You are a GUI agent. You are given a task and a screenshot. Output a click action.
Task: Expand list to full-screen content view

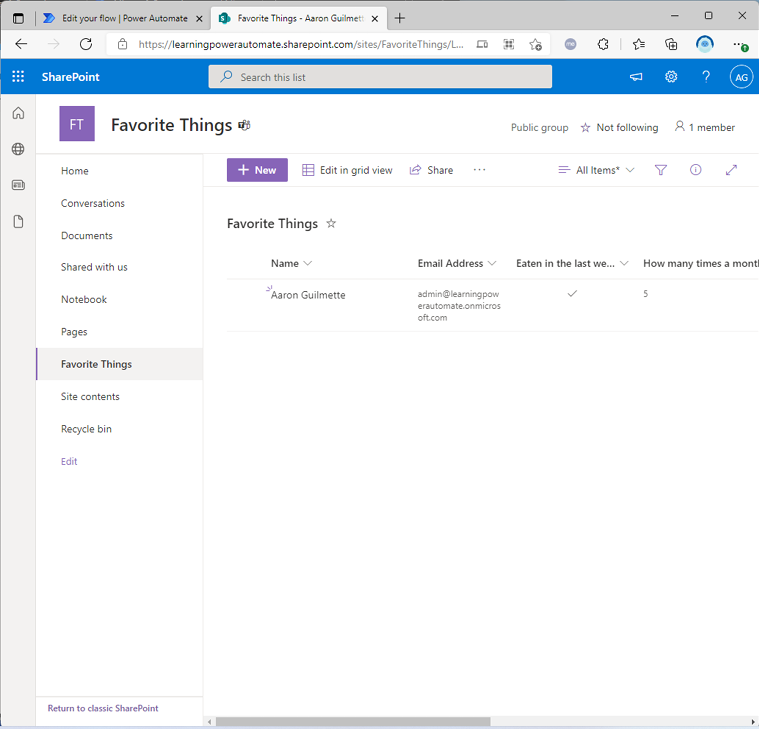pos(731,170)
